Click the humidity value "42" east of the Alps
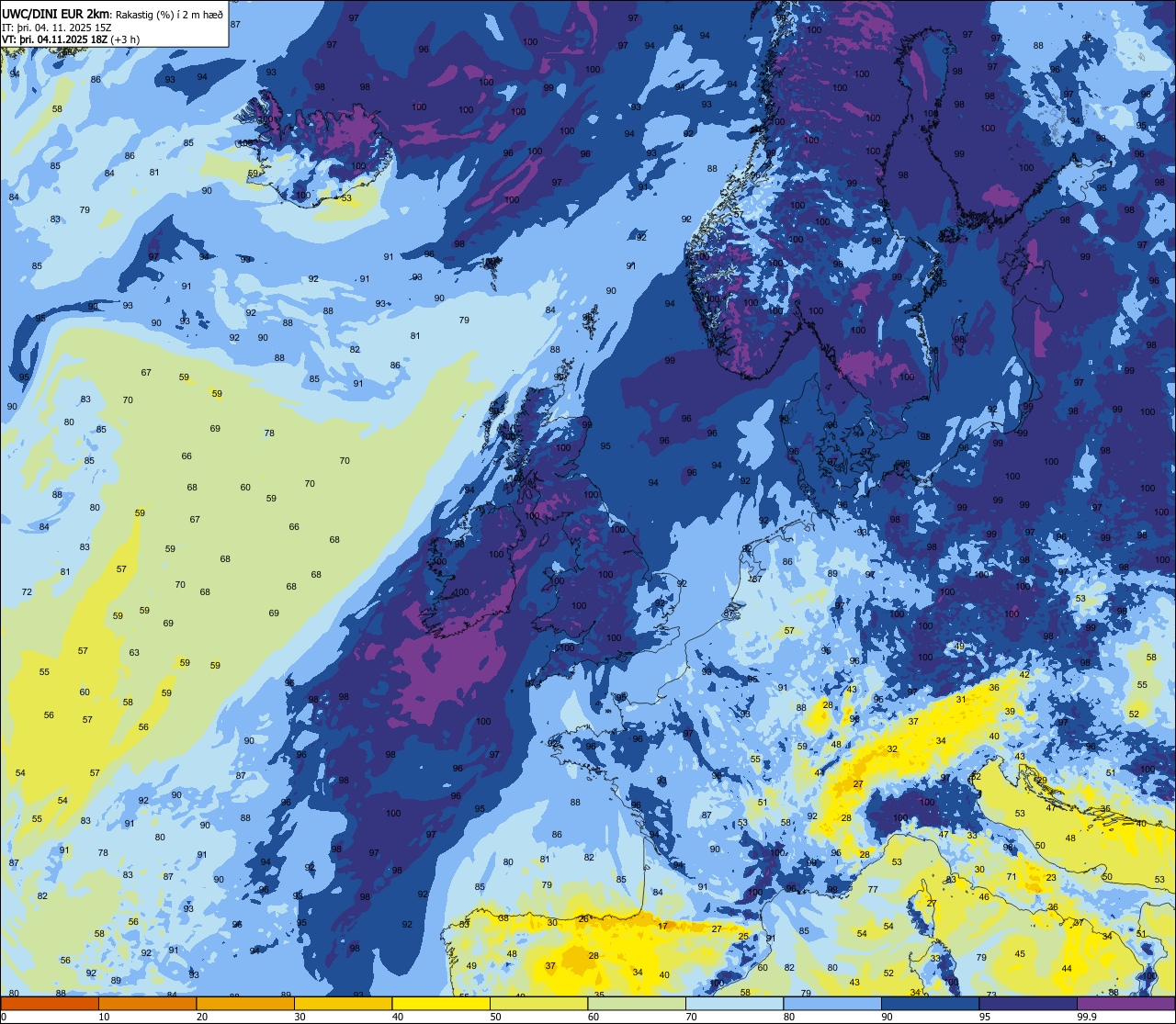The width and height of the screenshot is (1176, 1024). [1024, 674]
